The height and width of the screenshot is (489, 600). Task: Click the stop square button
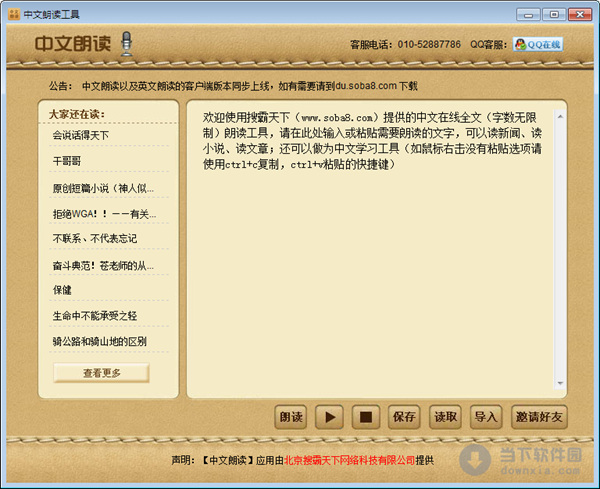pyautogui.click(x=366, y=417)
